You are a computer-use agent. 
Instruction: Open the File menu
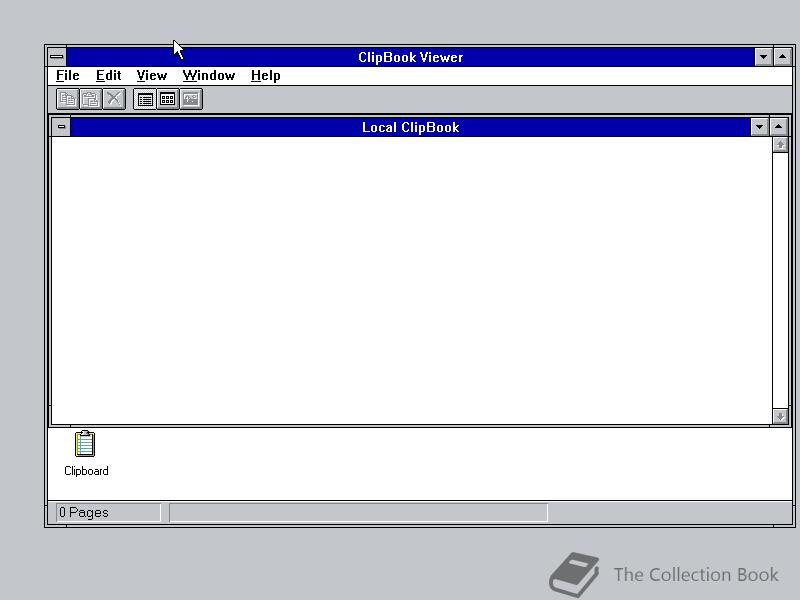point(67,75)
